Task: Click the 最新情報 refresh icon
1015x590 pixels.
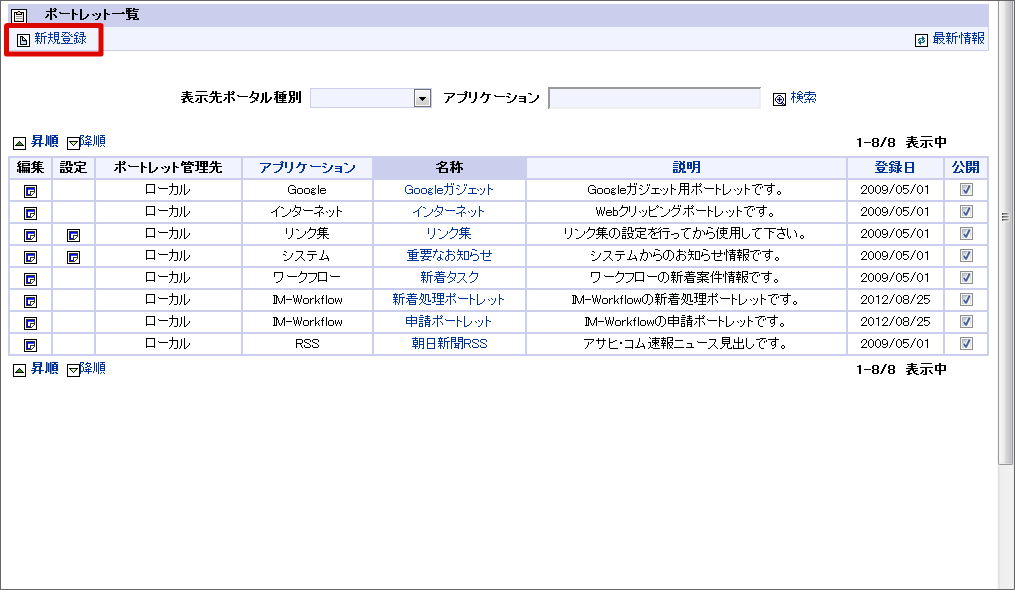Action: click(921, 40)
